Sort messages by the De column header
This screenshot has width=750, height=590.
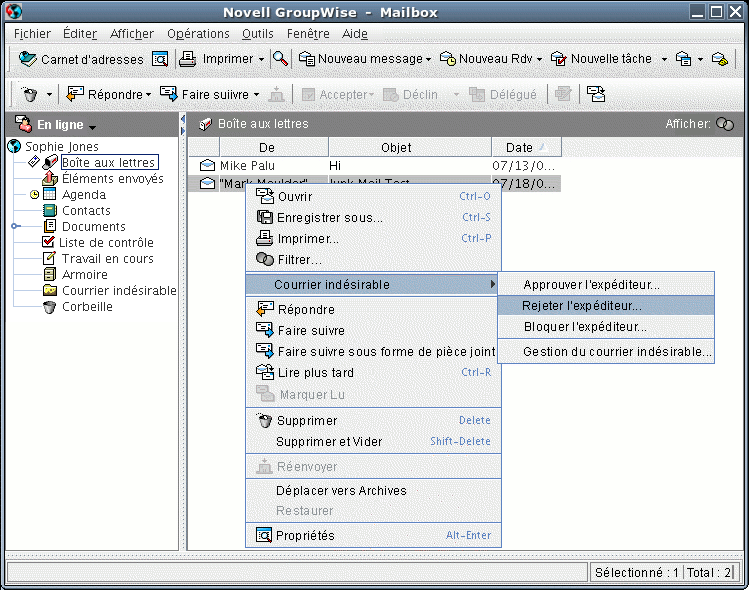274,147
